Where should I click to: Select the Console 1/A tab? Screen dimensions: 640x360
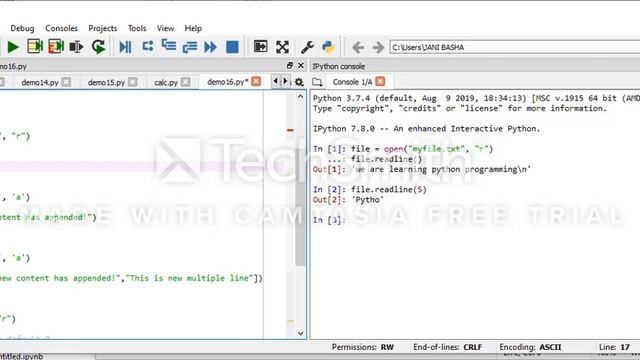tap(352, 82)
